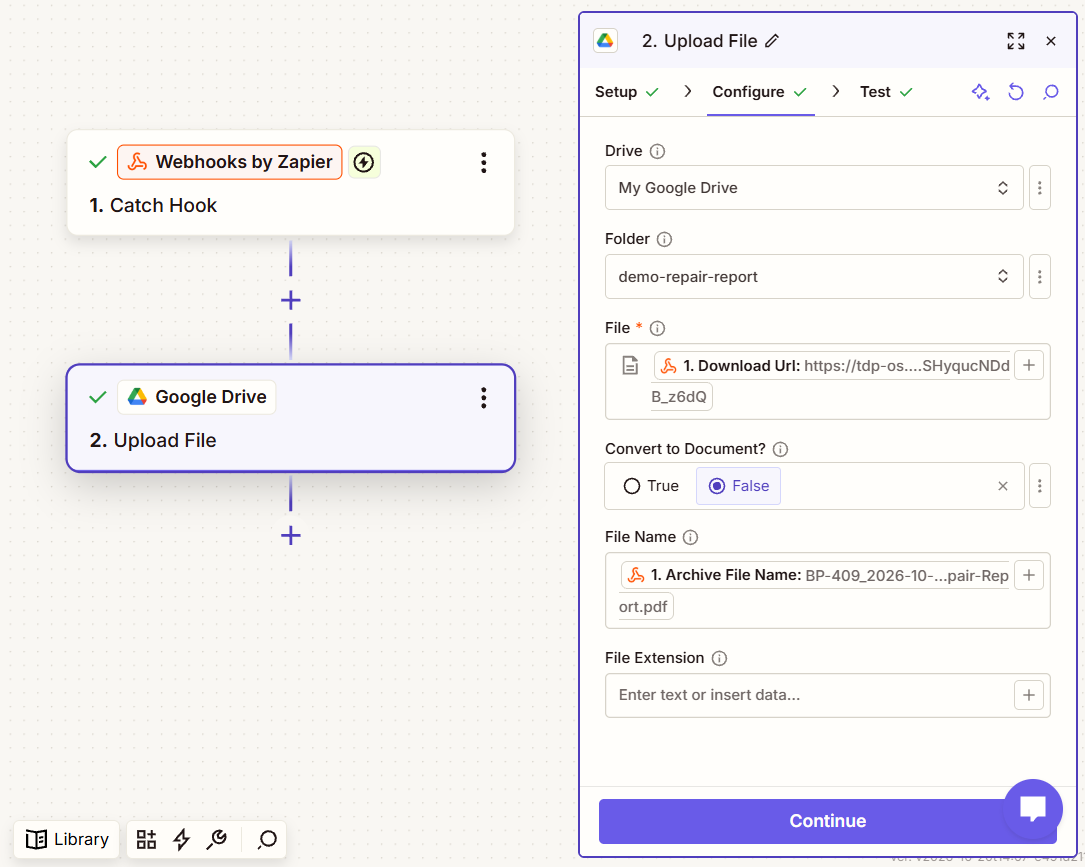Insert data into the File Name field

tap(1029, 575)
